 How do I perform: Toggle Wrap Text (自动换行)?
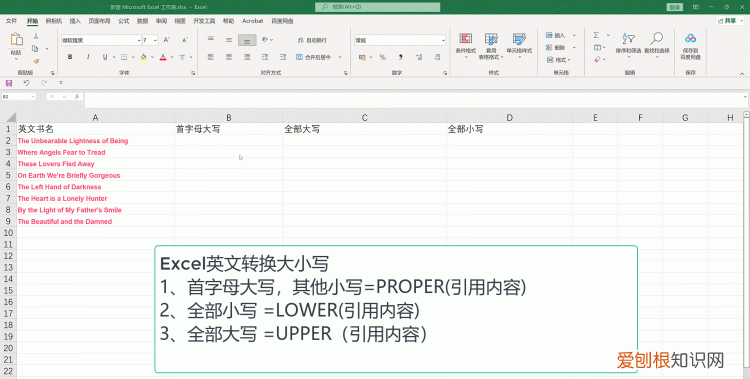[312, 40]
